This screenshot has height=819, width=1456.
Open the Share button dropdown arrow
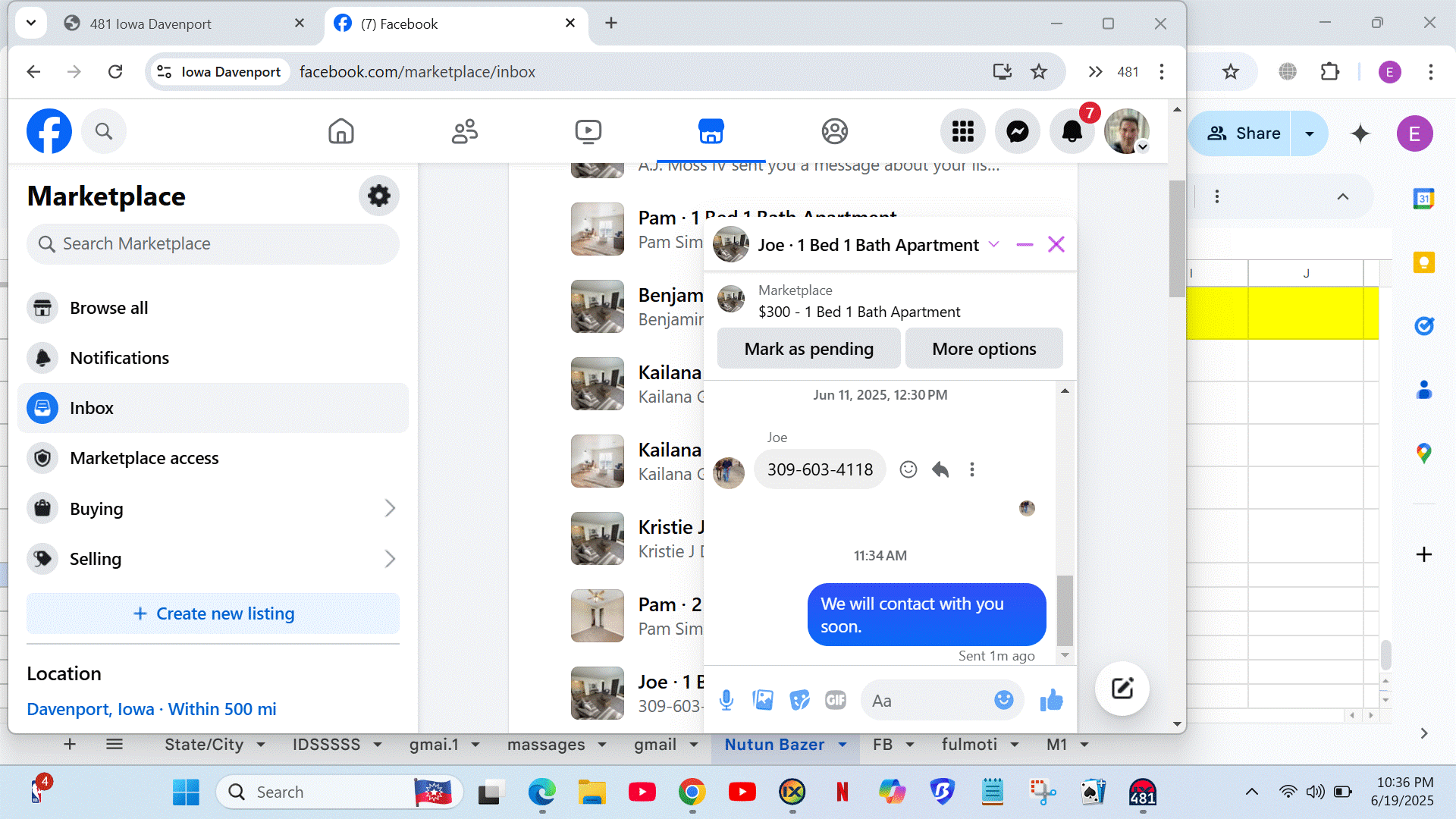(1309, 133)
